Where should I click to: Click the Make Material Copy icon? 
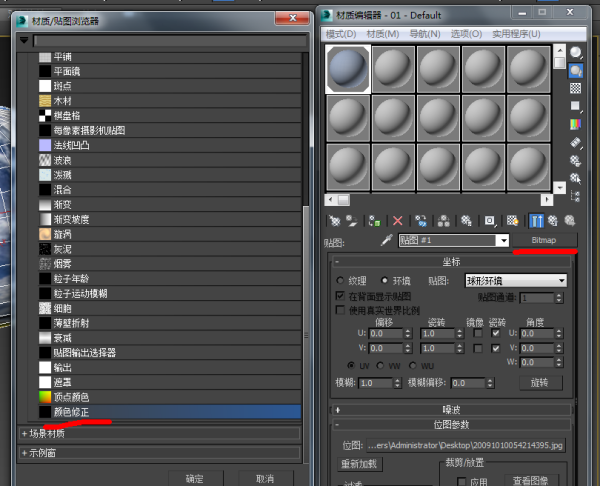coord(421,221)
